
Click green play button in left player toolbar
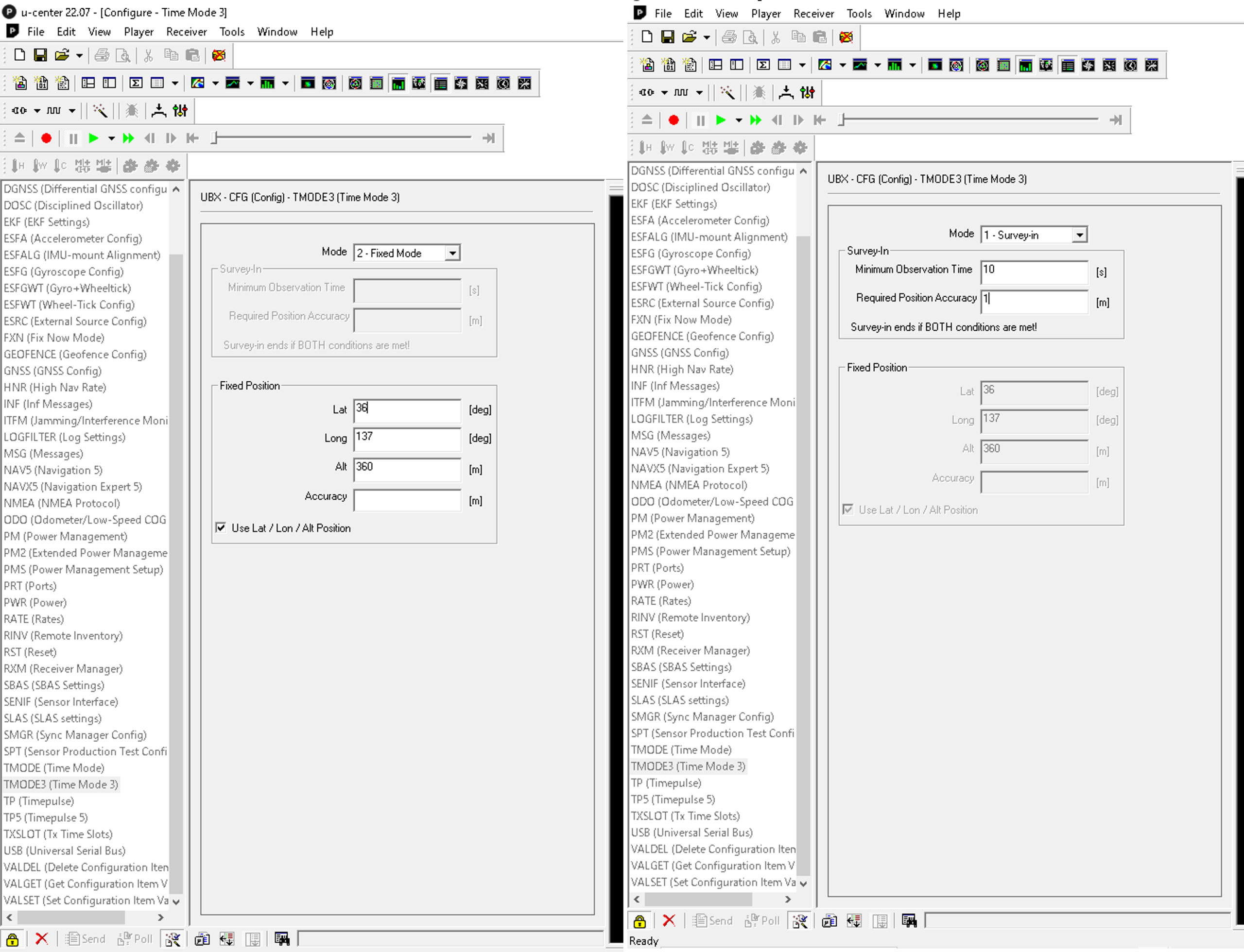[x=94, y=138]
